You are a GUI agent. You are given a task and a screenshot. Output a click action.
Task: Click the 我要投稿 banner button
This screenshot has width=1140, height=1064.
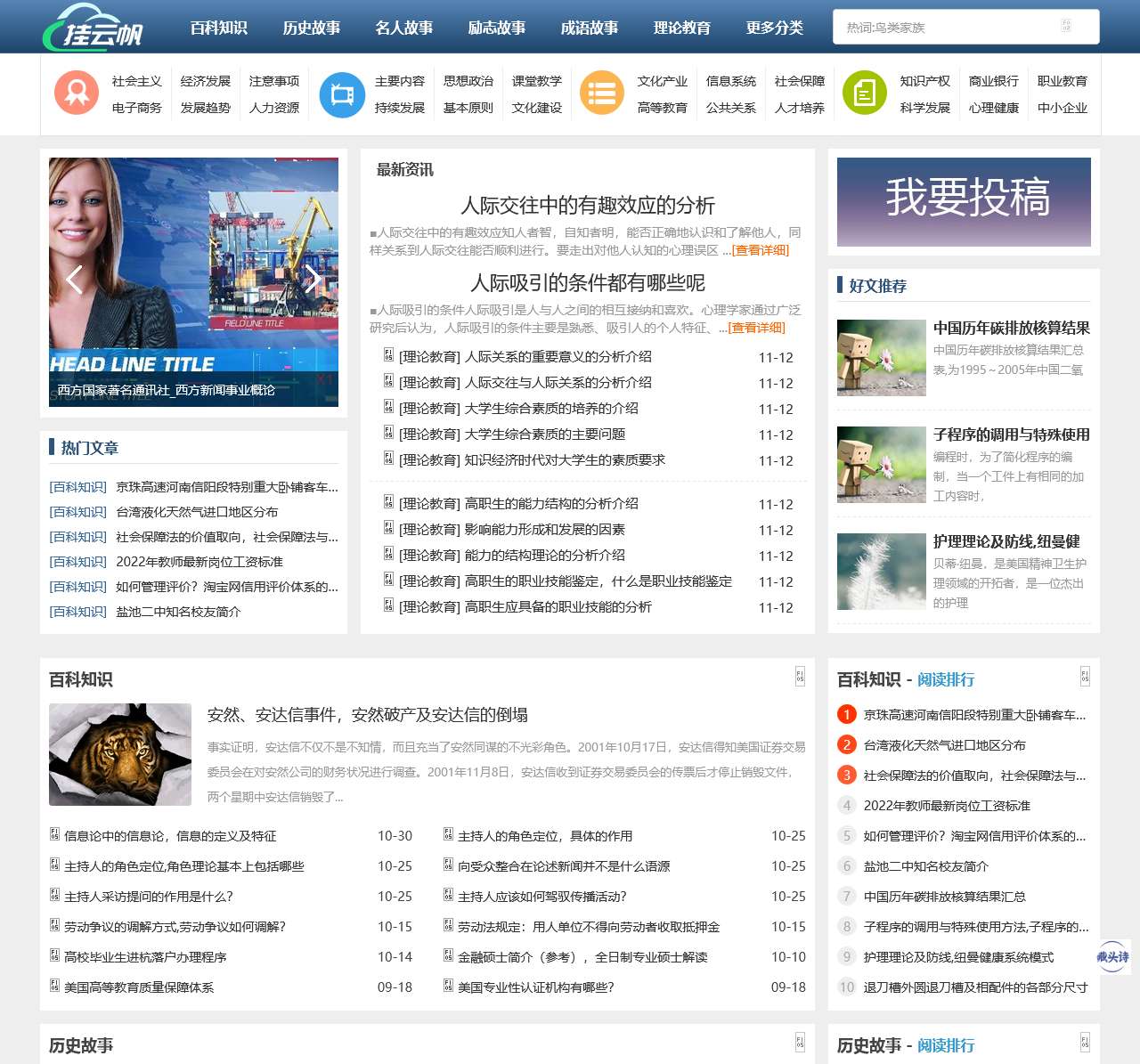(964, 202)
